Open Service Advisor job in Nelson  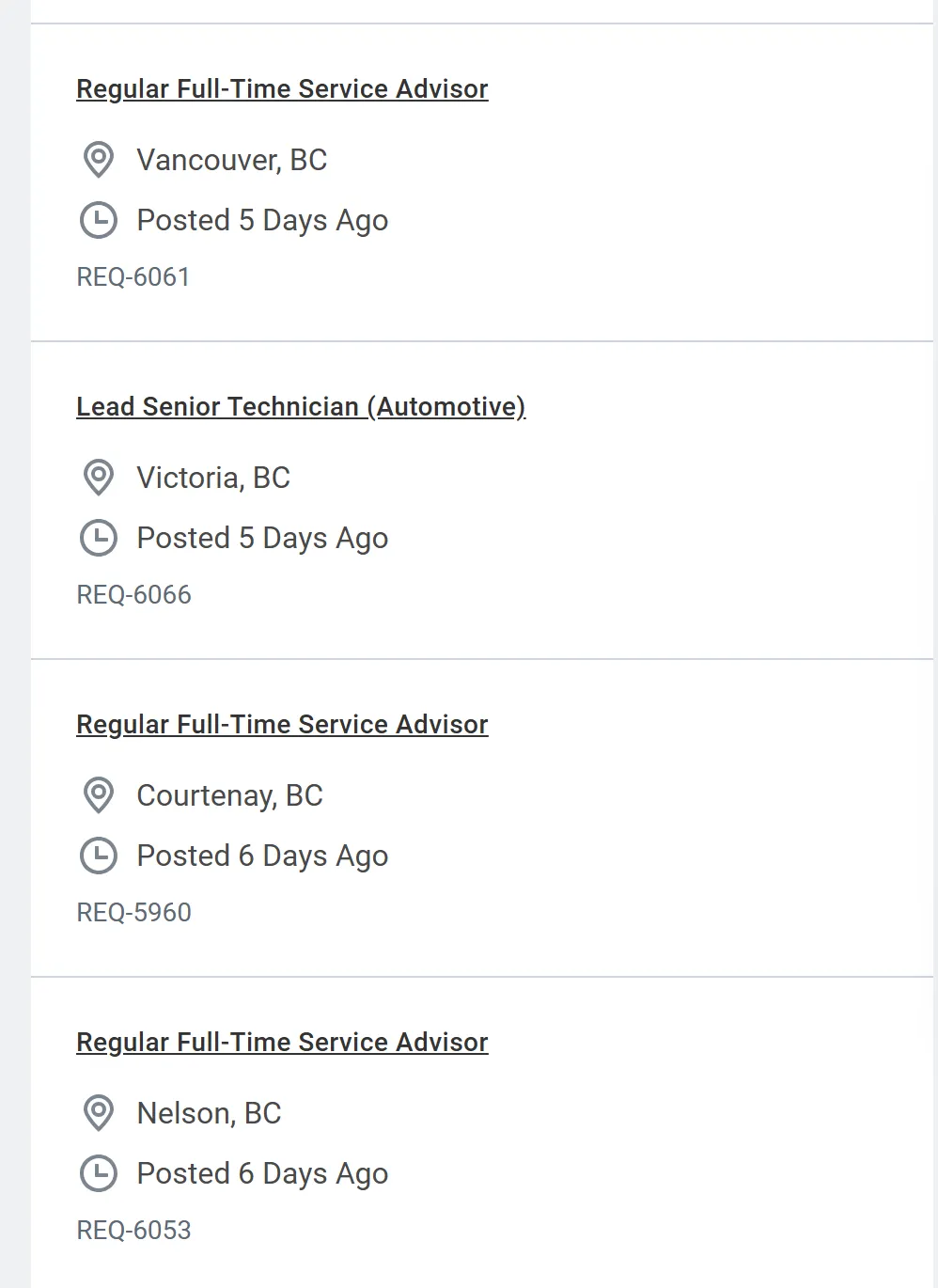(282, 1043)
